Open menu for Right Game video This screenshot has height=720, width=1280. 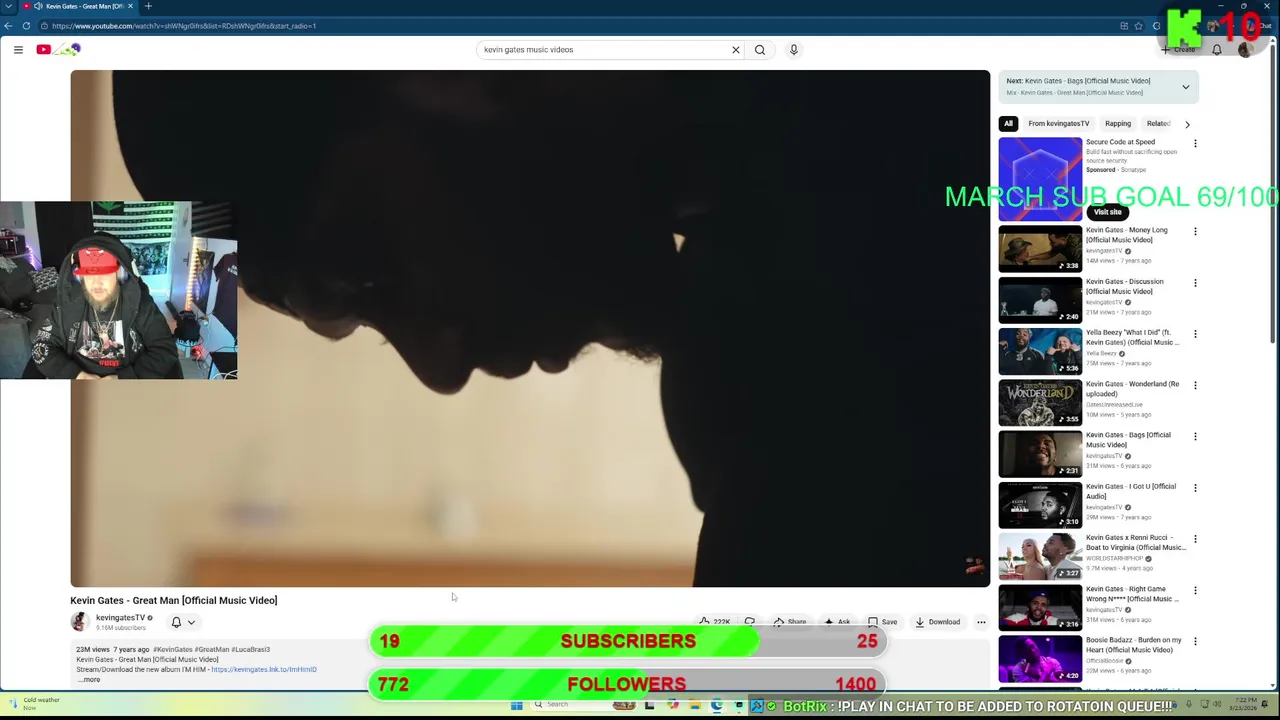1195,591
